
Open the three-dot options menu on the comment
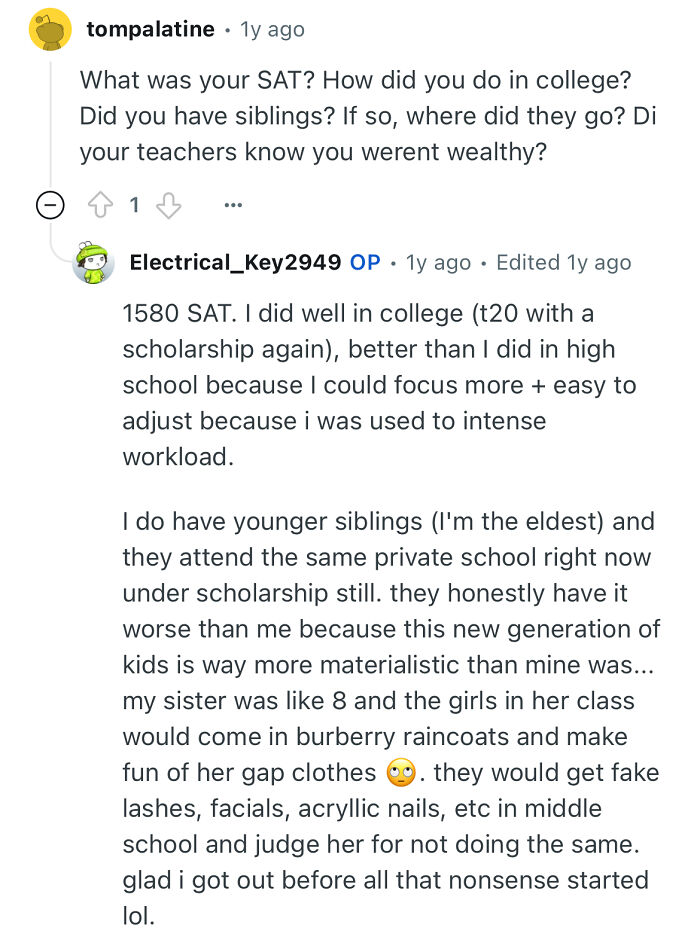233,204
